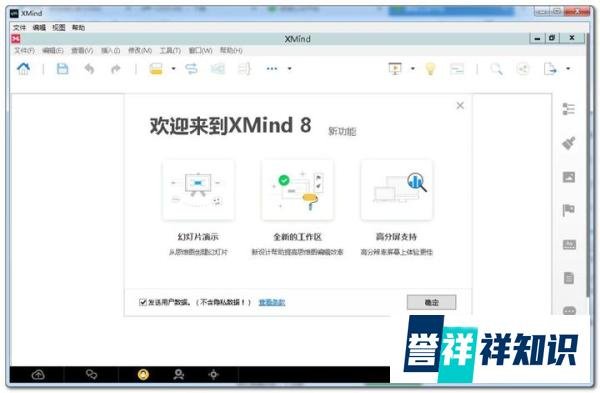Click the 新功能 label beside the title
600x393 pixels.
[342, 131]
